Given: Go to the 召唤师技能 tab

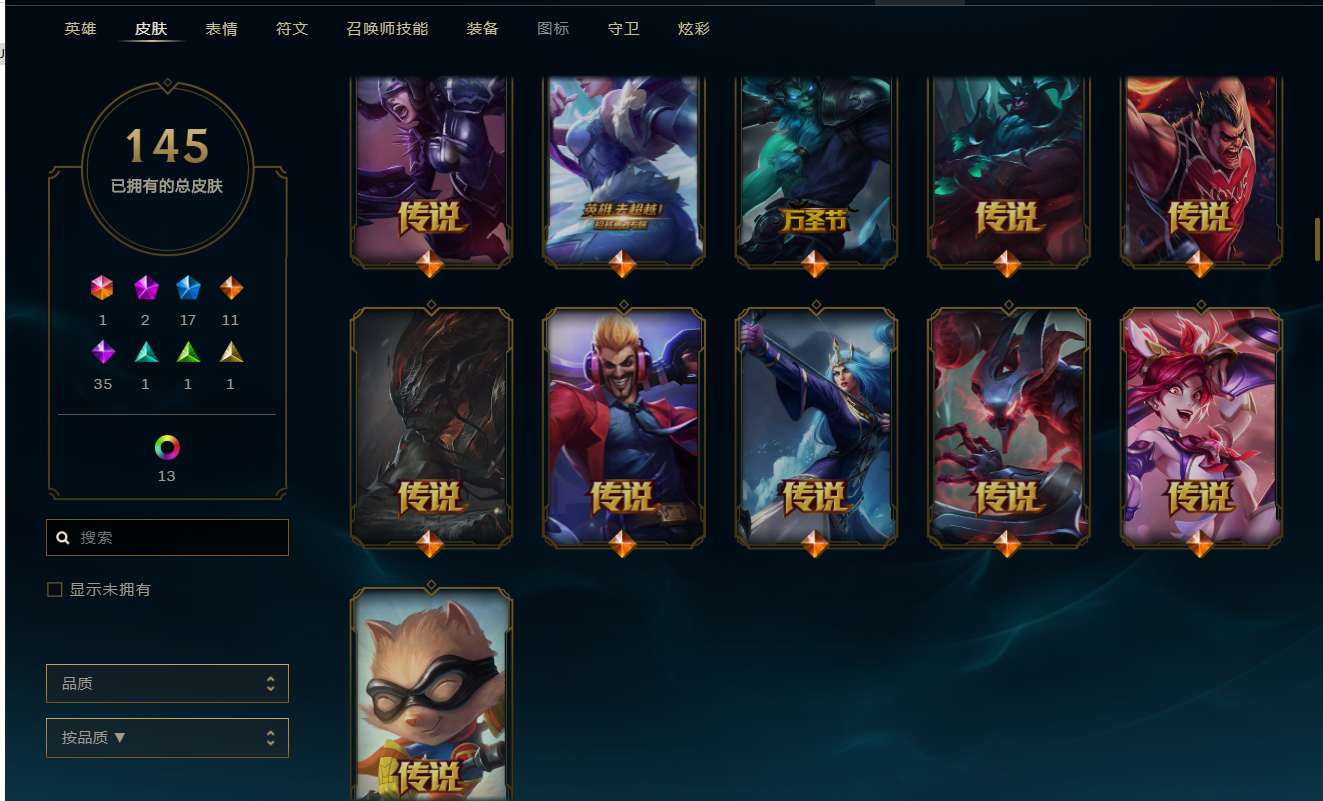Looking at the screenshot, I should (387, 29).
